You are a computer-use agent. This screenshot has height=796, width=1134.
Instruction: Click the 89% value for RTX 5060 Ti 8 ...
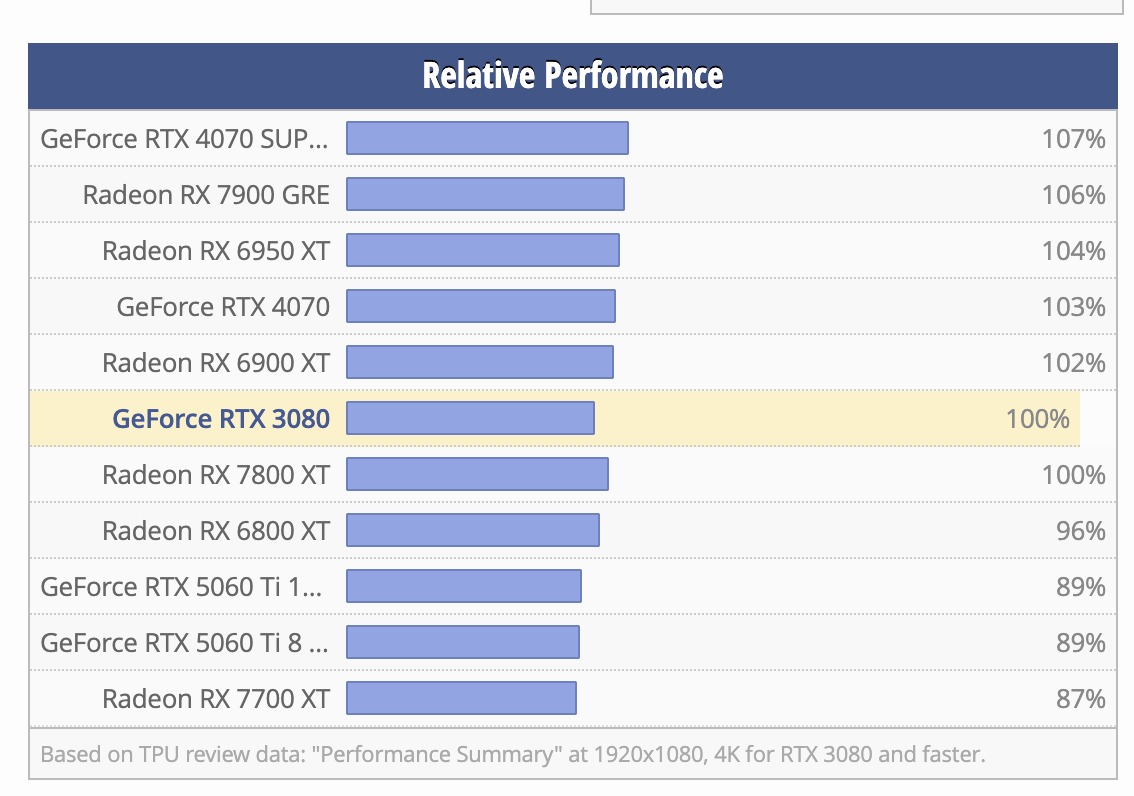point(1080,643)
